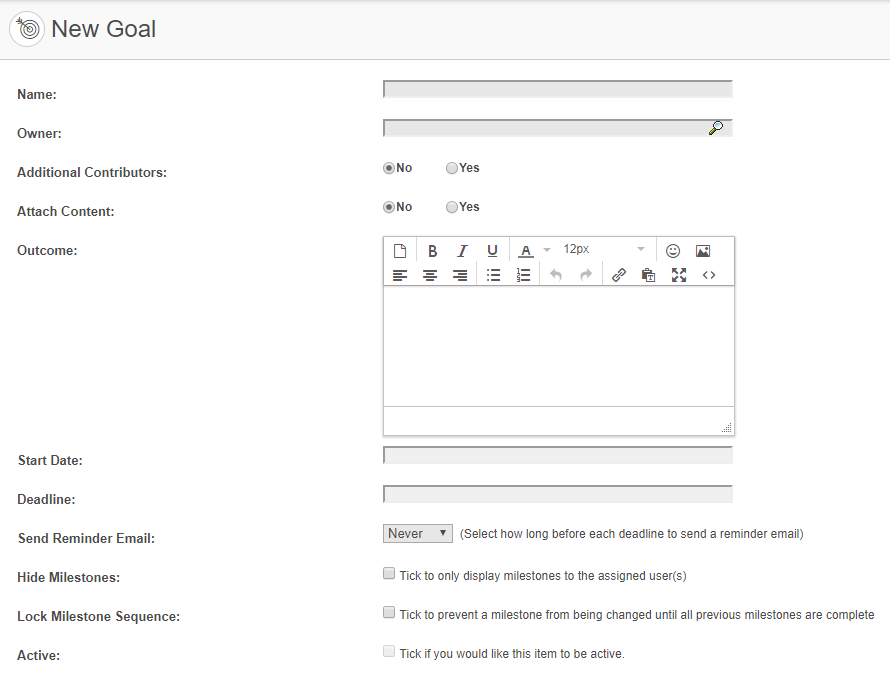Open fullscreen mode in the editor
The height and width of the screenshot is (674, 890).
(679, 275)
